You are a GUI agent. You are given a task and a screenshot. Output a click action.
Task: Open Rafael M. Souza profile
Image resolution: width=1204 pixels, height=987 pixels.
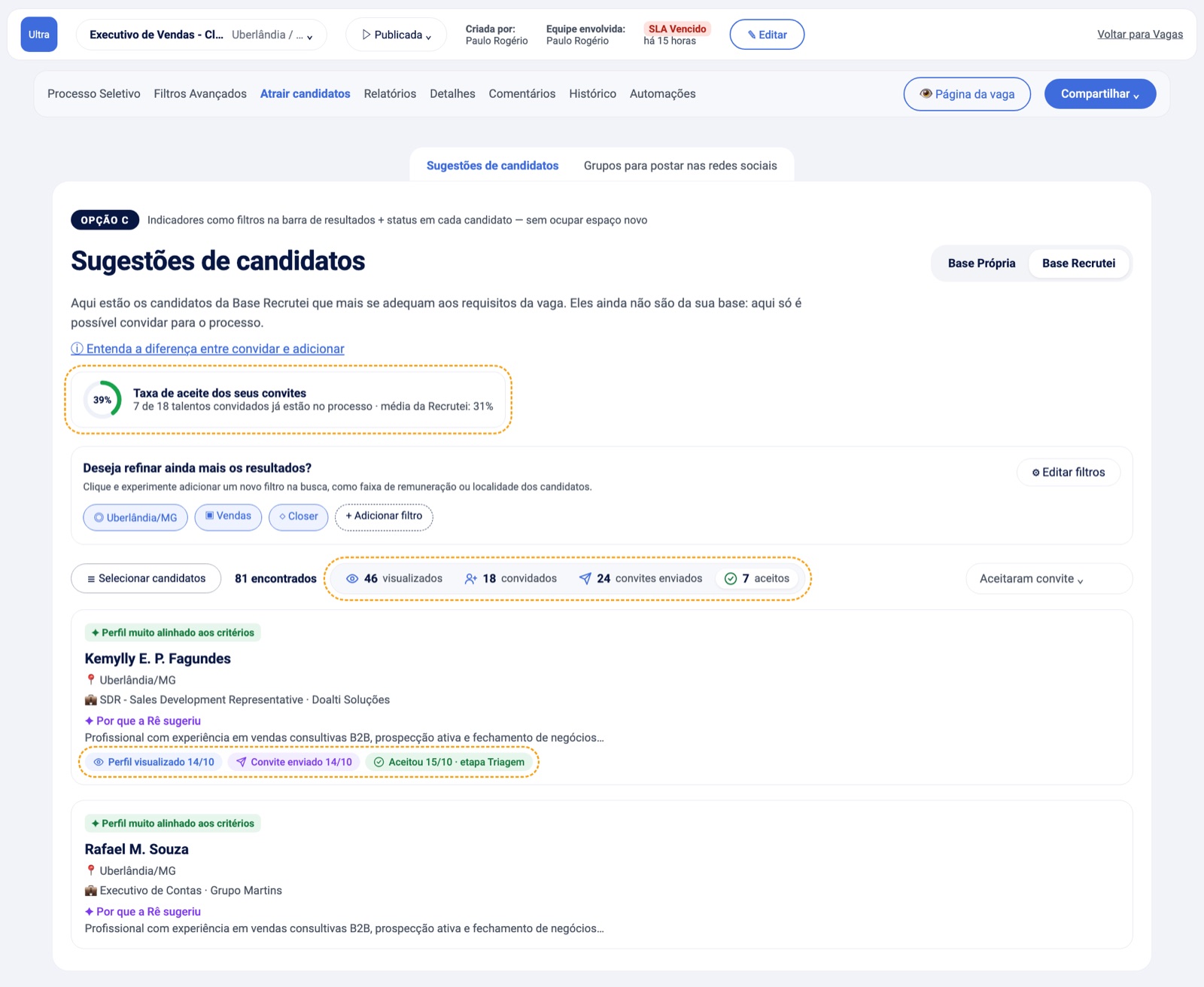click(x=137, y=849)
